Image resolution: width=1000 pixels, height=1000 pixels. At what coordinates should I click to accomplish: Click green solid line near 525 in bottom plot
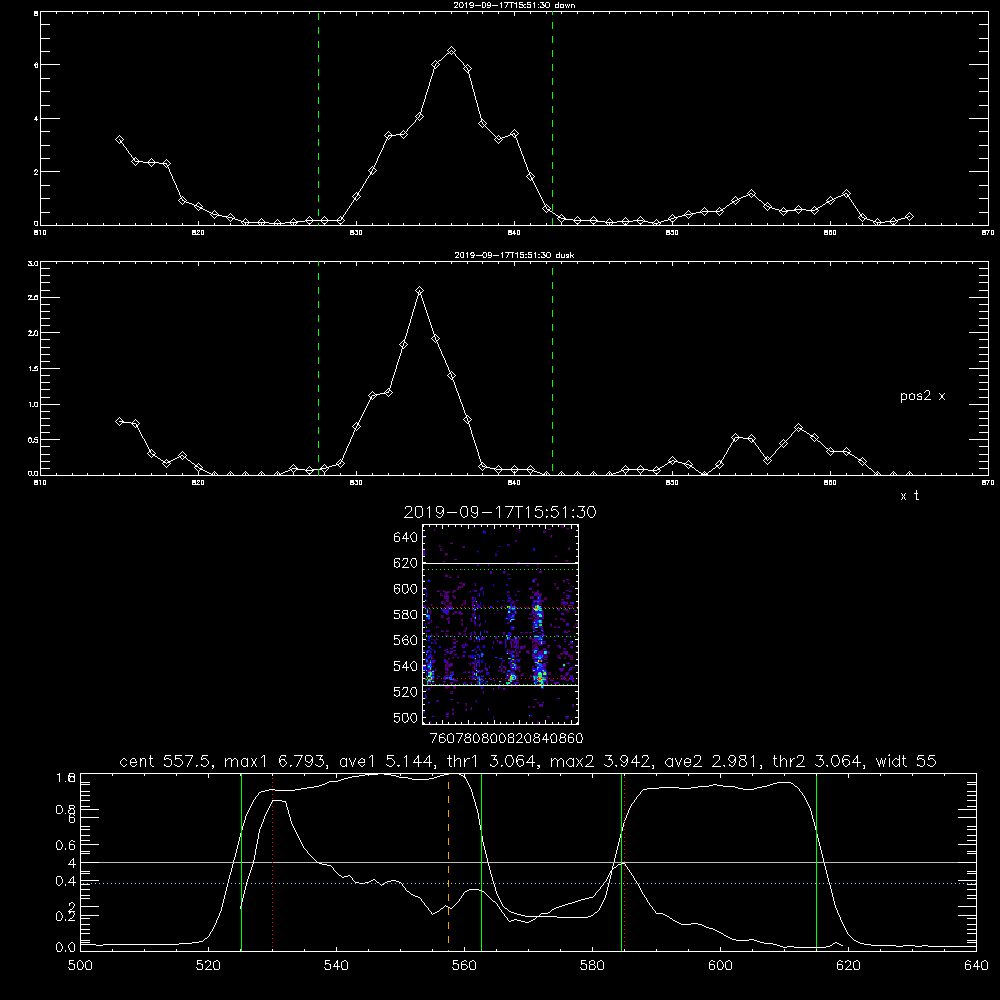pyautogui.click(x=241, y=861)
